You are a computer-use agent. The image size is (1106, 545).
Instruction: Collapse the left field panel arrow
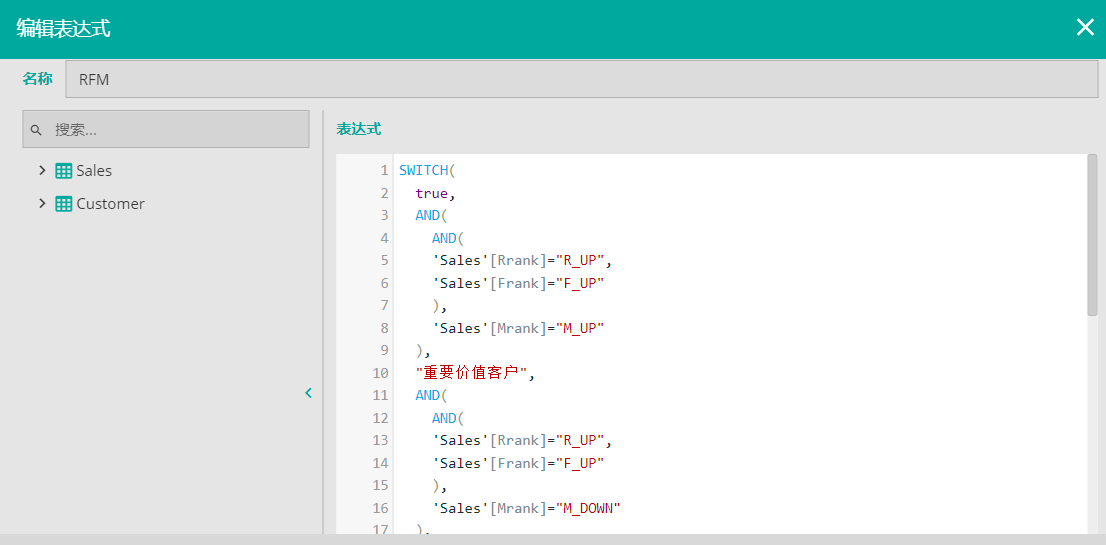(x=308, y=393)
